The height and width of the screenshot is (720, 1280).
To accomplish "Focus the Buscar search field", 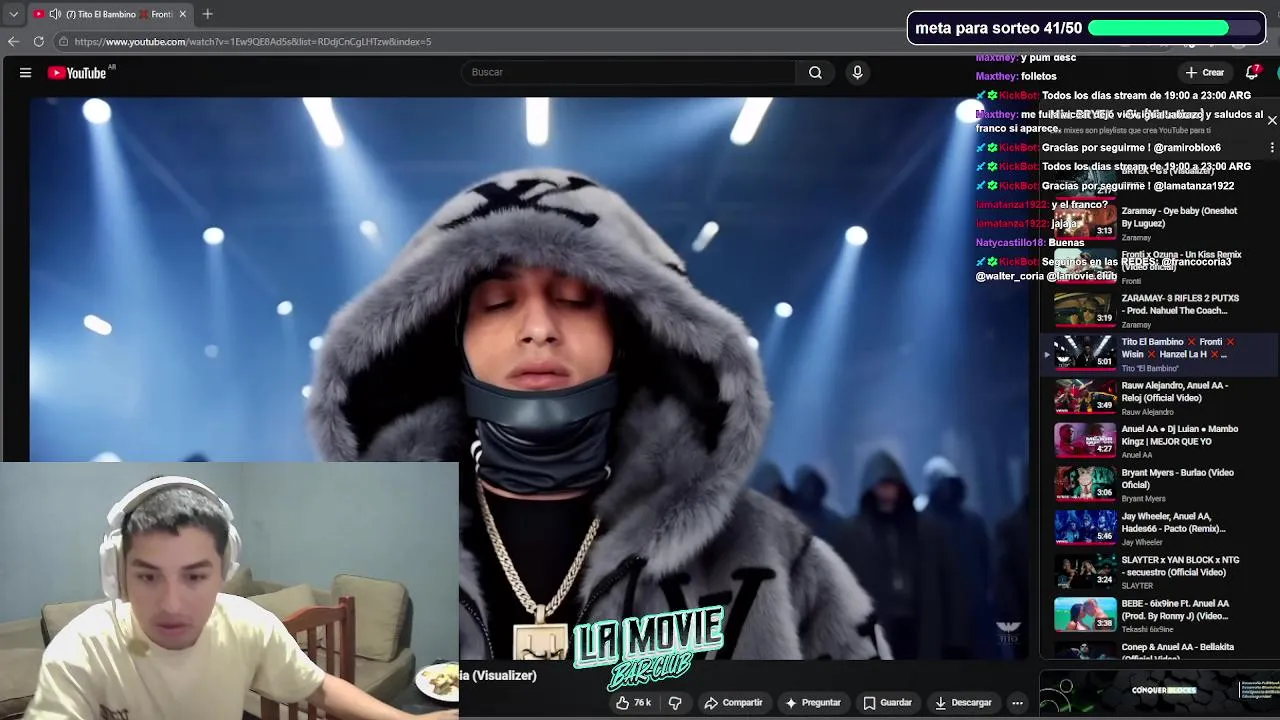I will [628, 72].
